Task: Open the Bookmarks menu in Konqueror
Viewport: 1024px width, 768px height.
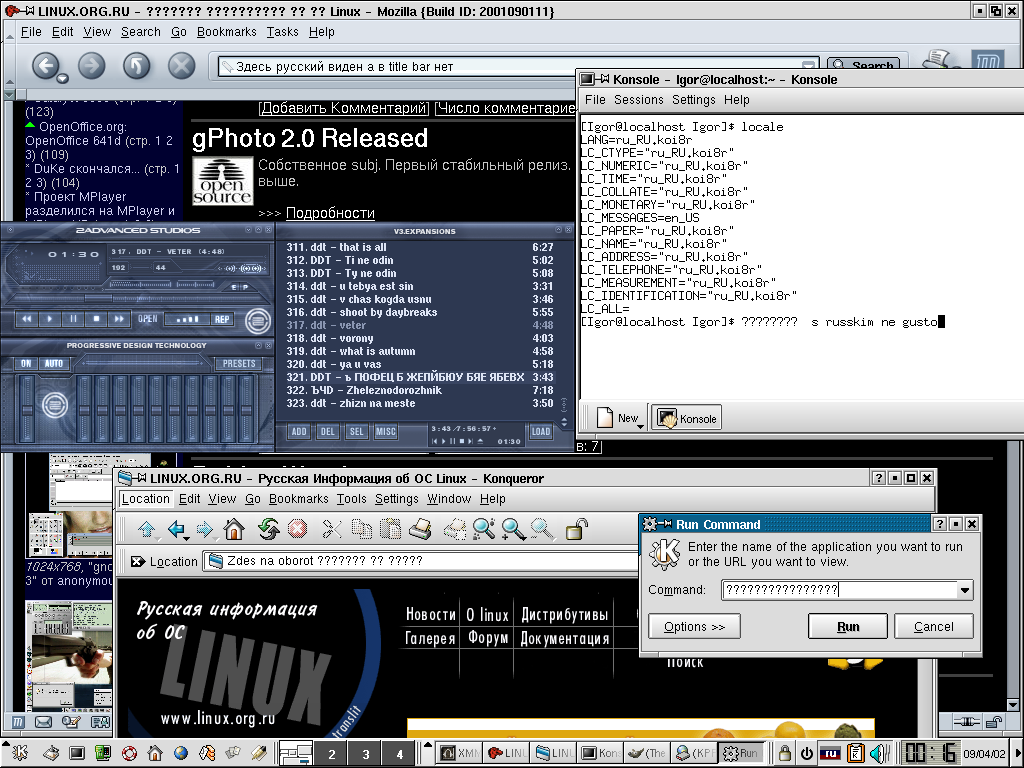Action: [x=298, y=499]
